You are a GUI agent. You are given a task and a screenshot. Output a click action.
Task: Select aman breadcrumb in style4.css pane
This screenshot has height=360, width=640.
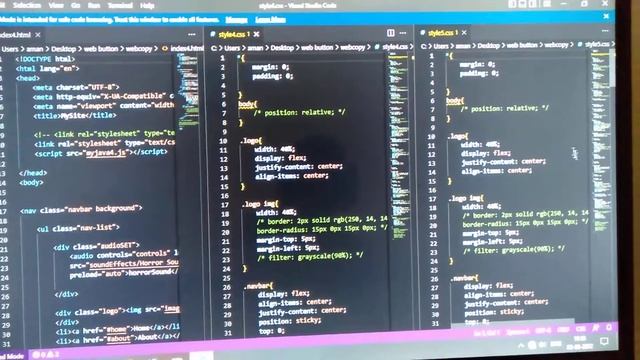[255, 48]
